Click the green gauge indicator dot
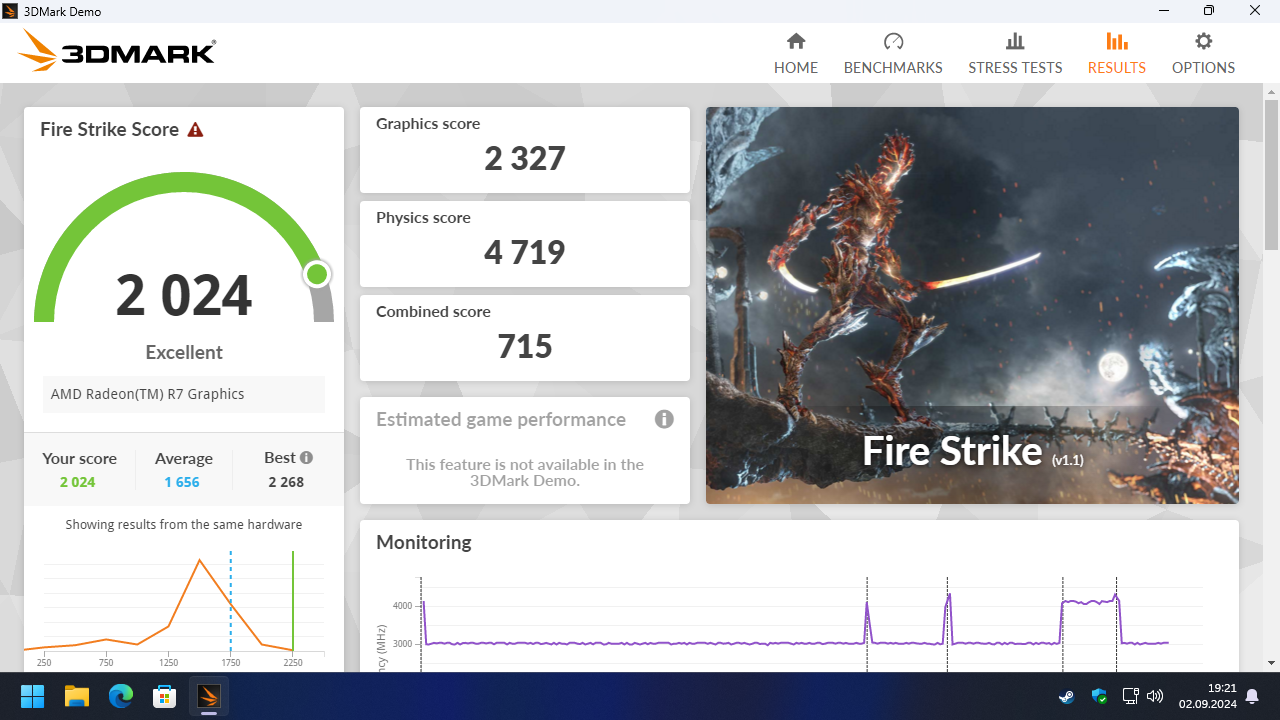Image resolution: width=1280 pixels, height=720 pixels. 317,274
